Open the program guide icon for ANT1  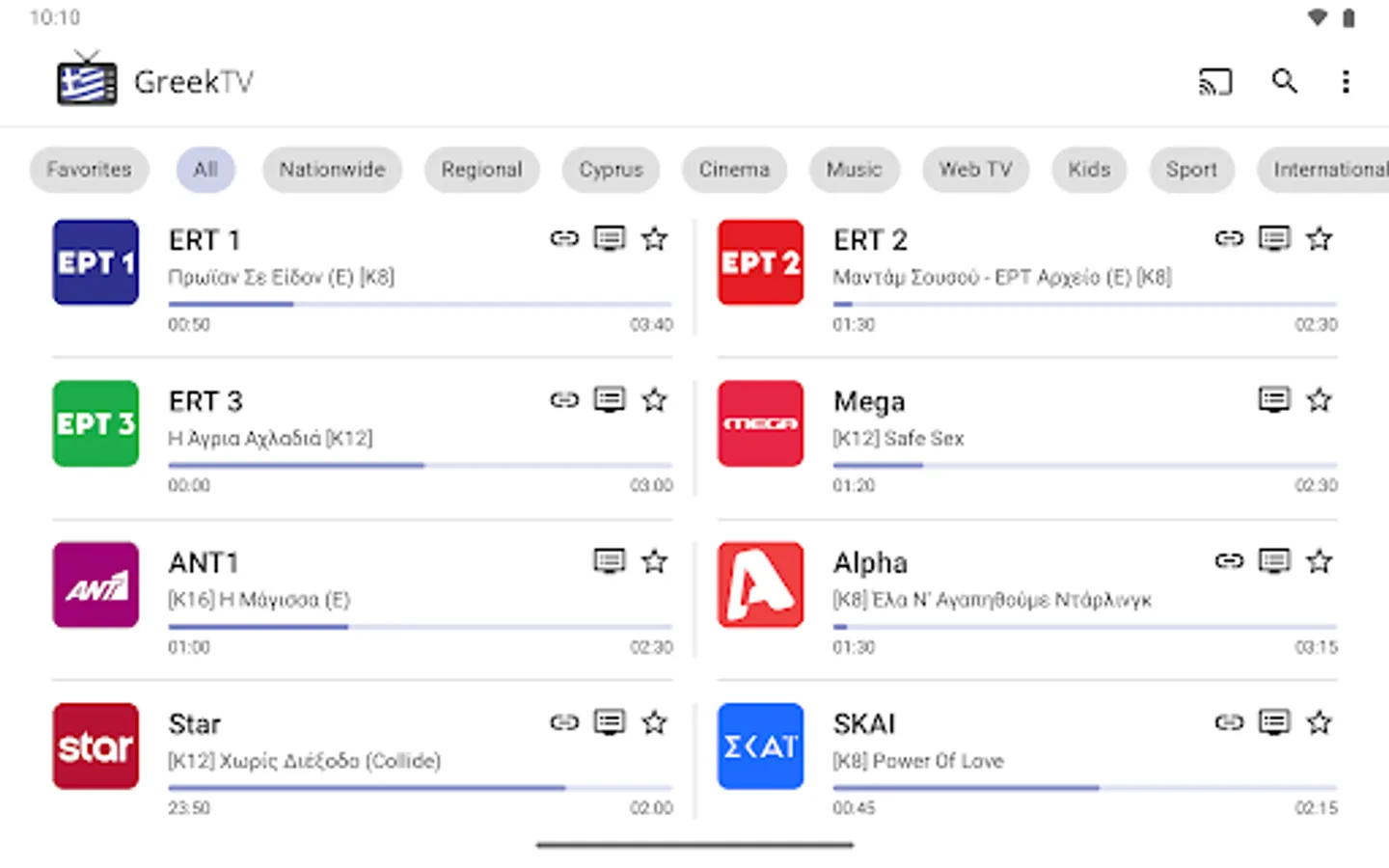coord(610,561)
